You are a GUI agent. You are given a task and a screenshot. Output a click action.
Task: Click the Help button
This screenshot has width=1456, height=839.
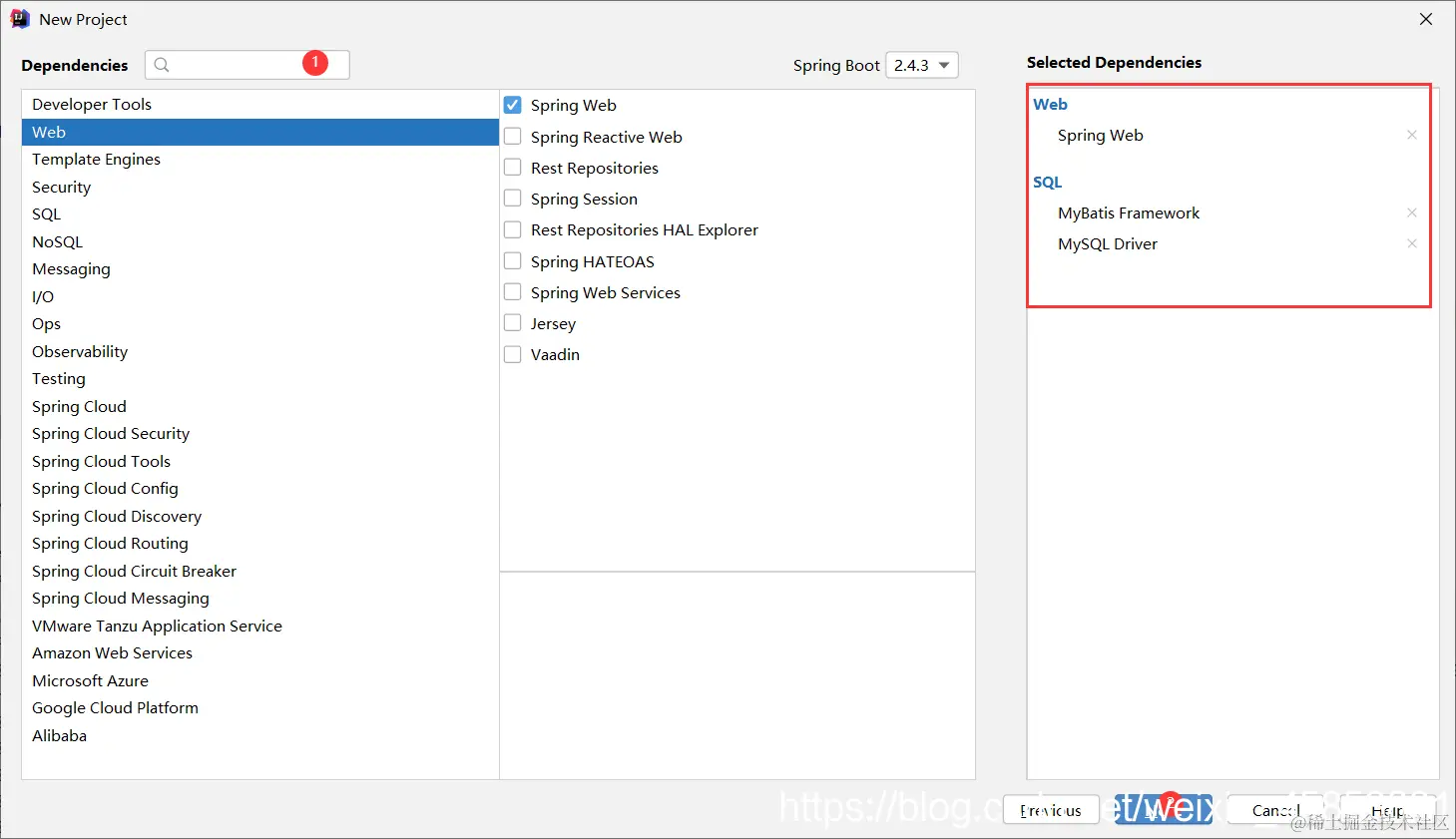(x=1387, y=810)
